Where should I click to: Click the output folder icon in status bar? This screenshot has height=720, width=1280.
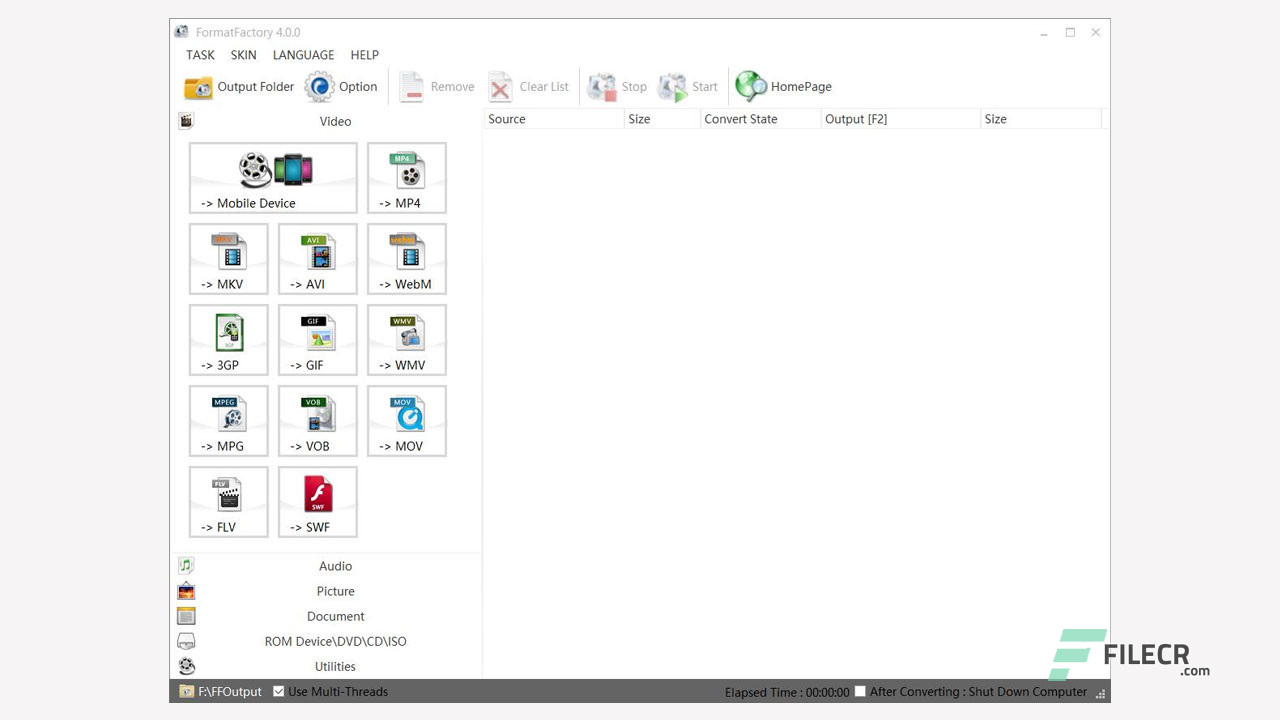pyautogui.click(x=186, y=691)
